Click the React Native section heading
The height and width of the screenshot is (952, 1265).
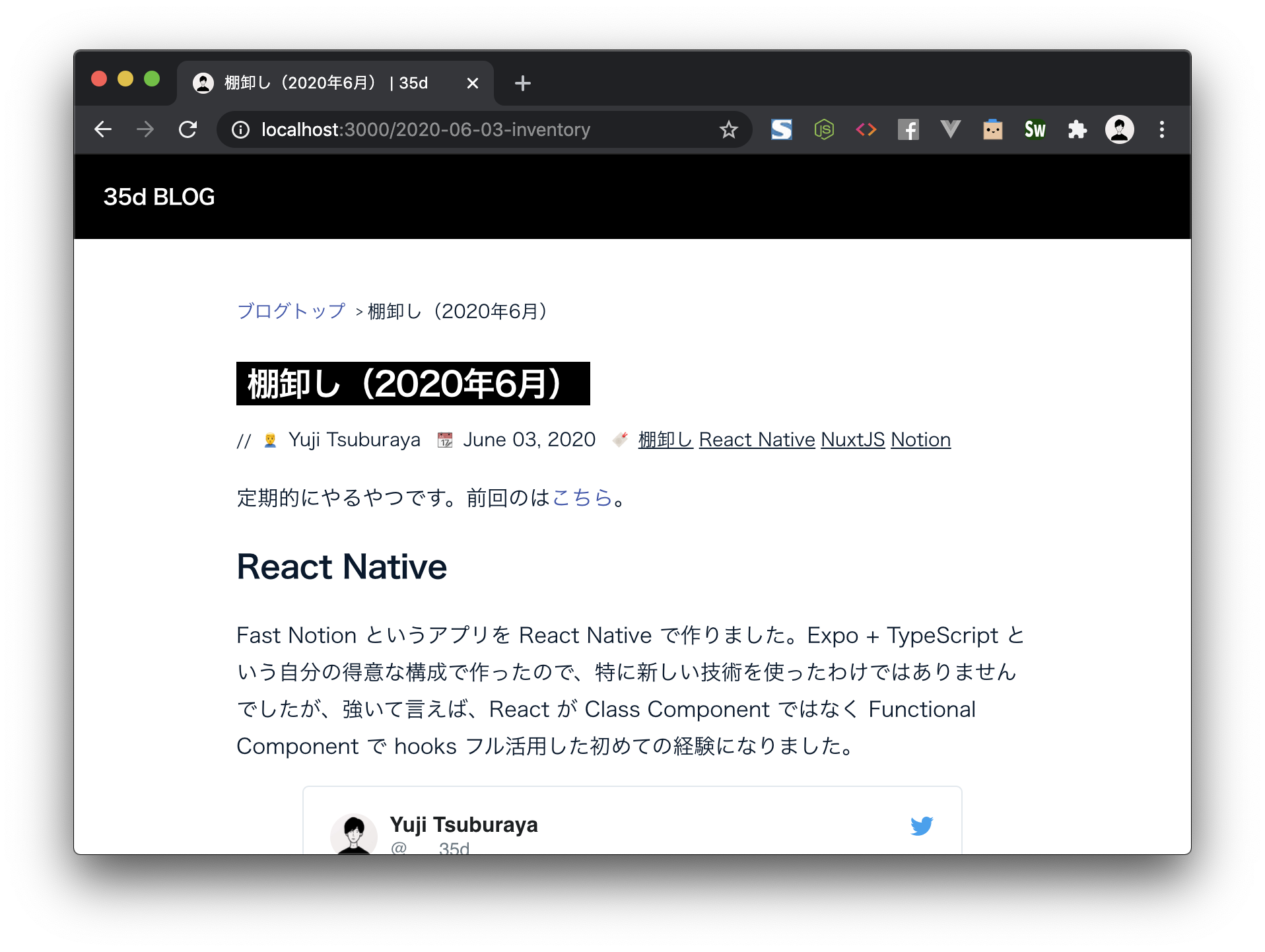342,566
